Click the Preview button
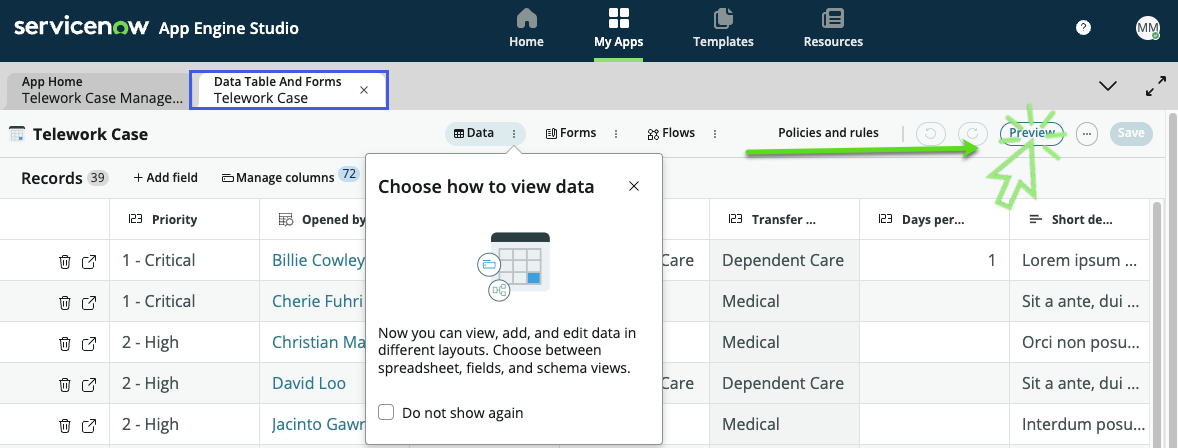The height and width of the screenshot is (448, 1178). (x=1031, y=134)
